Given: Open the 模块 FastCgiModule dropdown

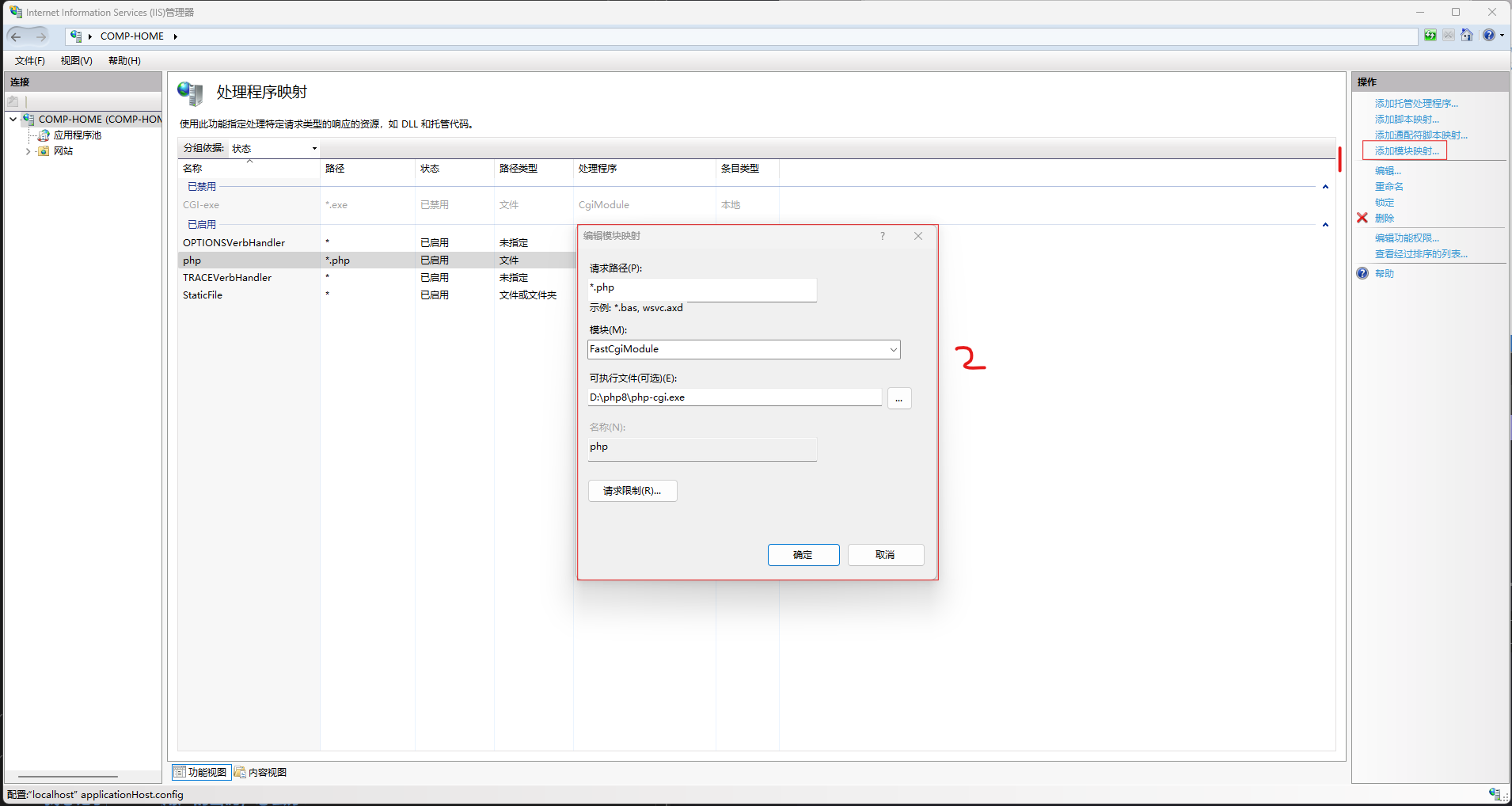Looking at the screenshot, I should click(x=893, y=349).
